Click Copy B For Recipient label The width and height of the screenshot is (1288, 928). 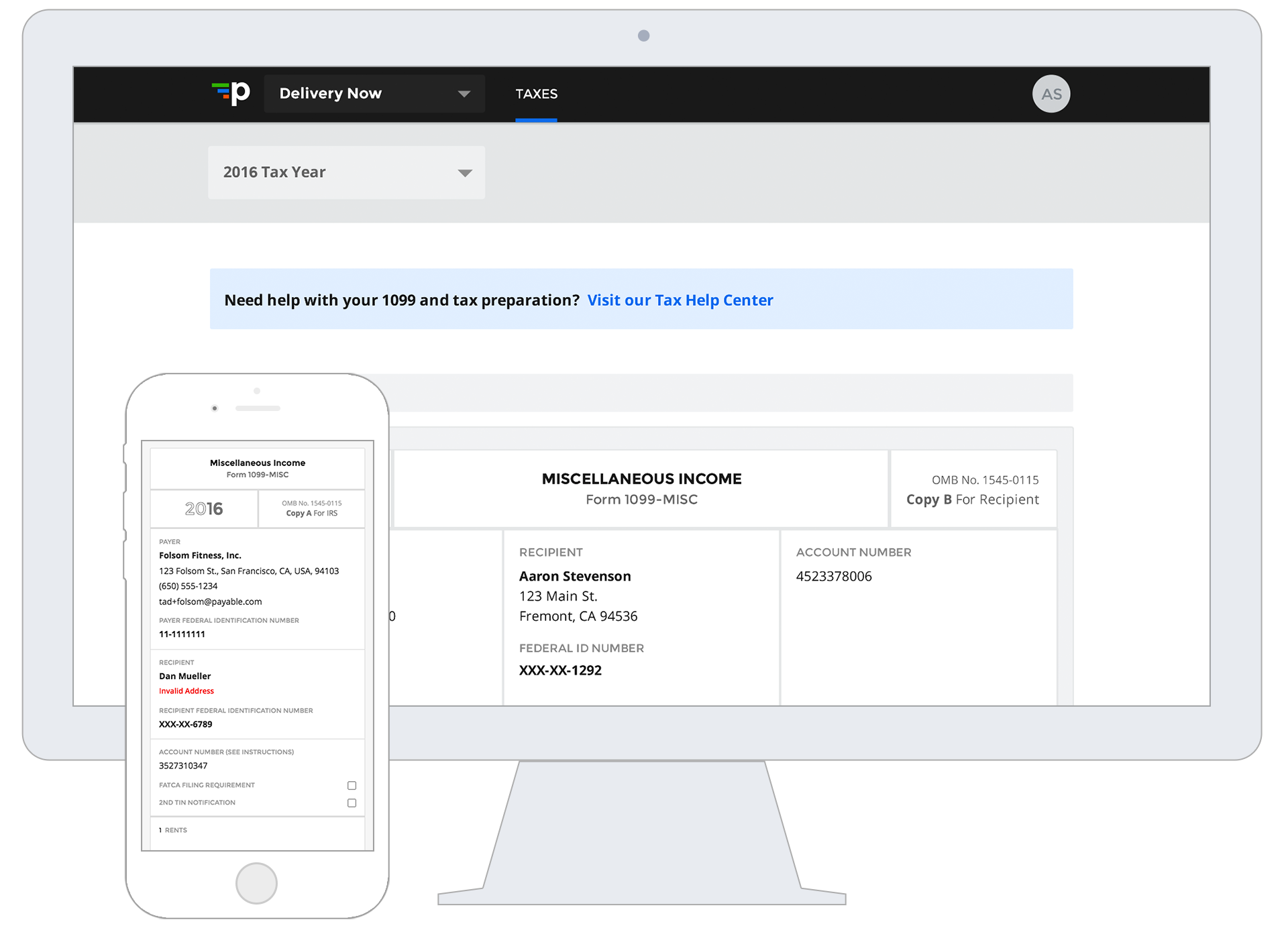pyautogui.click(x=972, y=500)
